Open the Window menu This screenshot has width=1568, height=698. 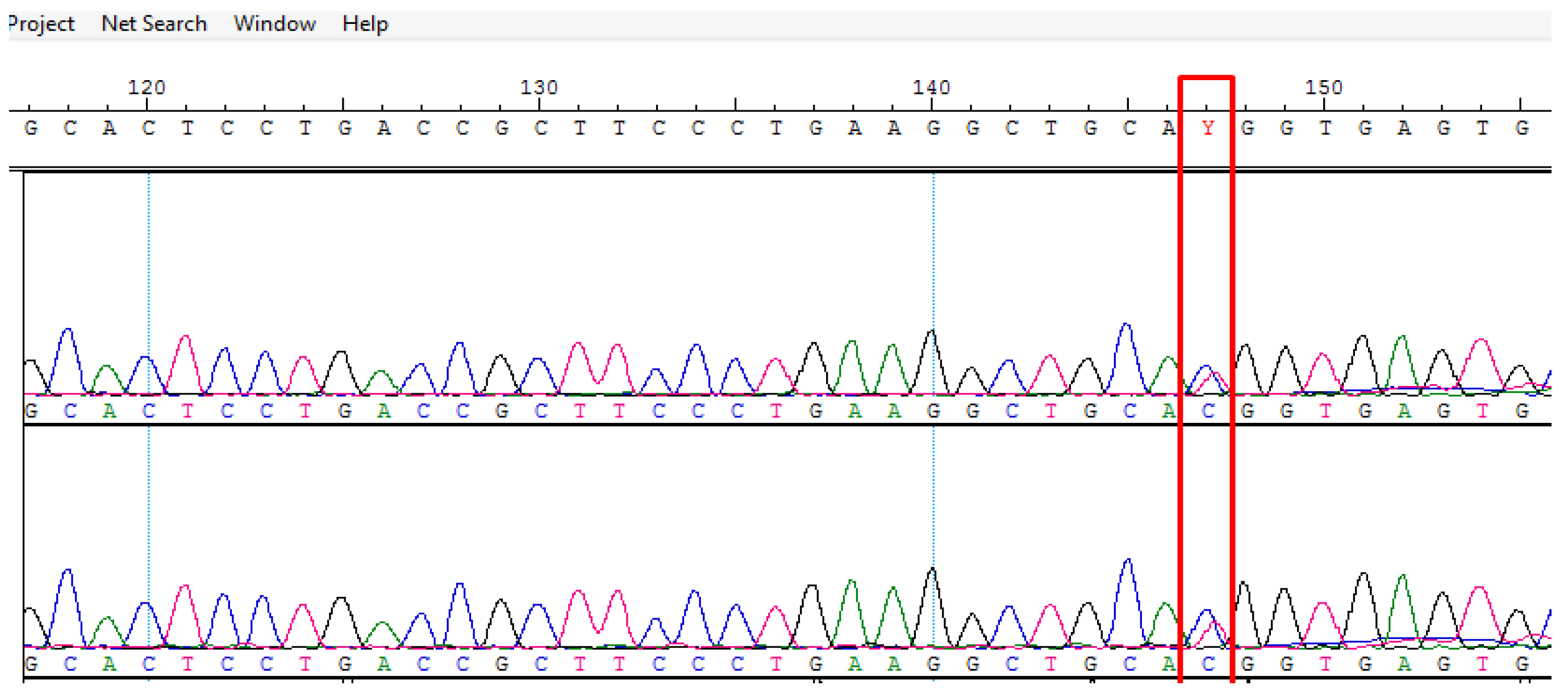[x=274, y=23]
